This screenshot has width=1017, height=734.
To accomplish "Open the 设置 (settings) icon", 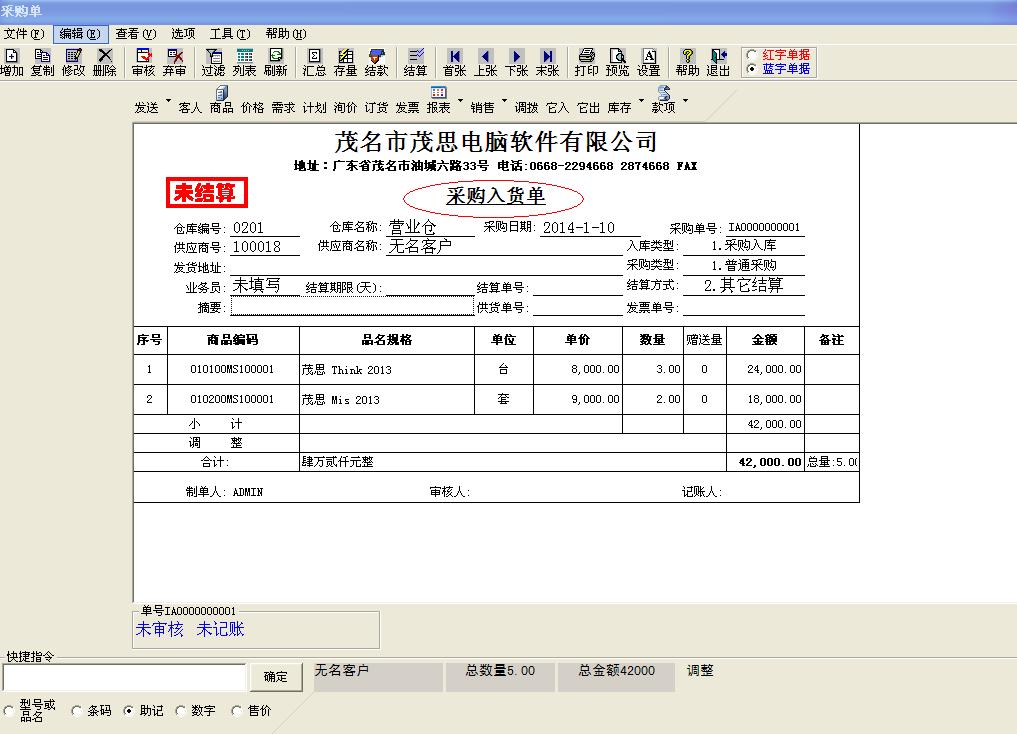I will tap(649, 62).
